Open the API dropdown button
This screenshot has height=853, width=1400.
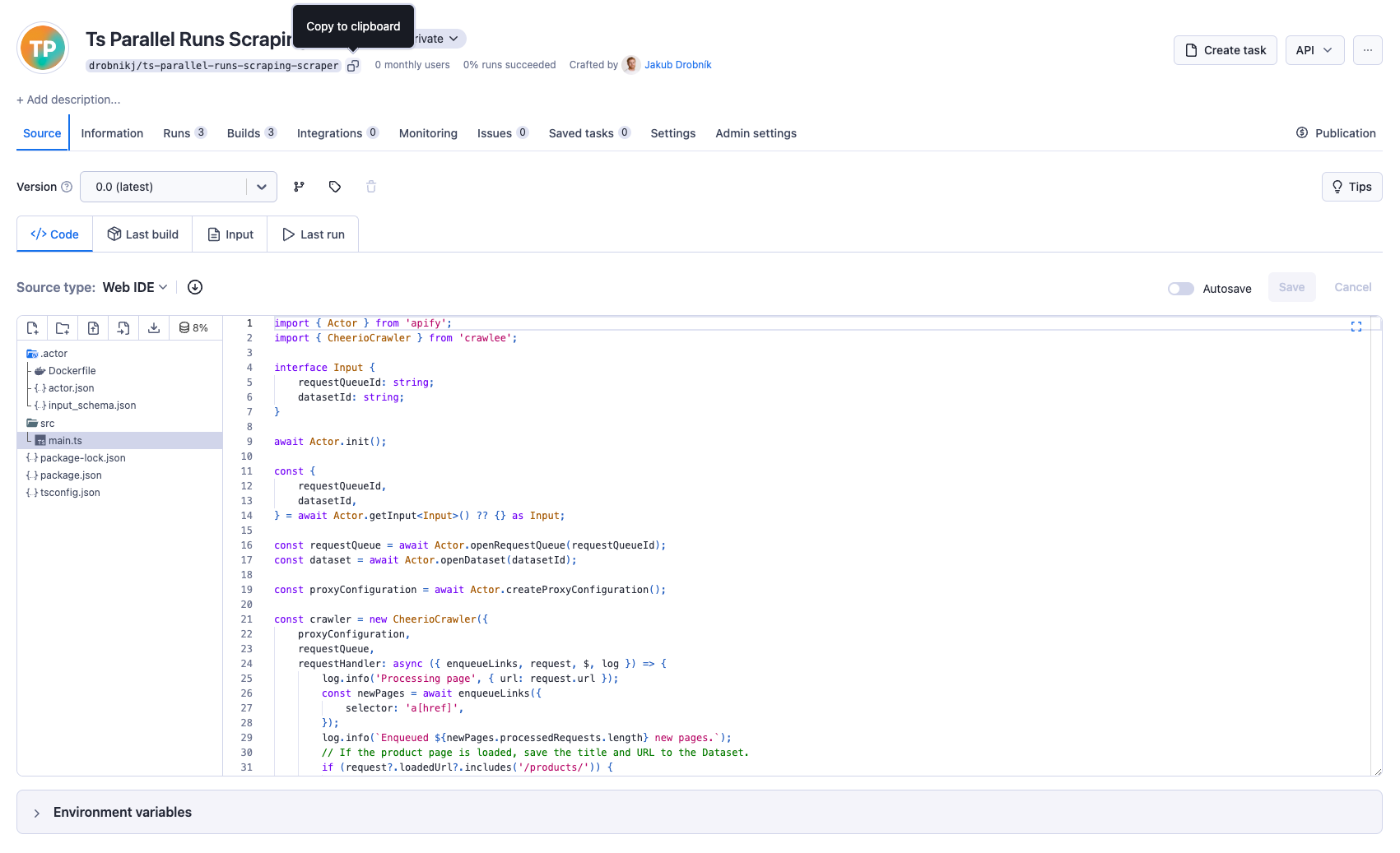coord(1314,50)
